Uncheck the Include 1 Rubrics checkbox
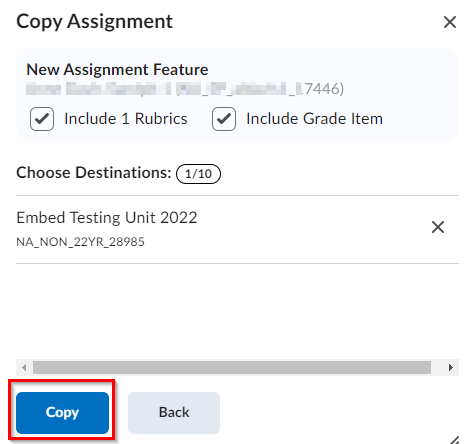The height and width of the screenshot is (444, 466). tap(42, 119)
